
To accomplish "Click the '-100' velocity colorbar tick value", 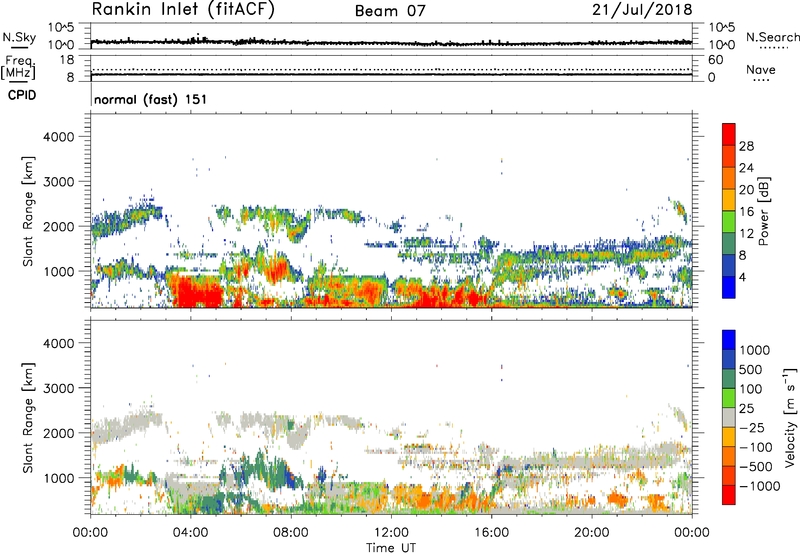I will (x=755, y=447).
